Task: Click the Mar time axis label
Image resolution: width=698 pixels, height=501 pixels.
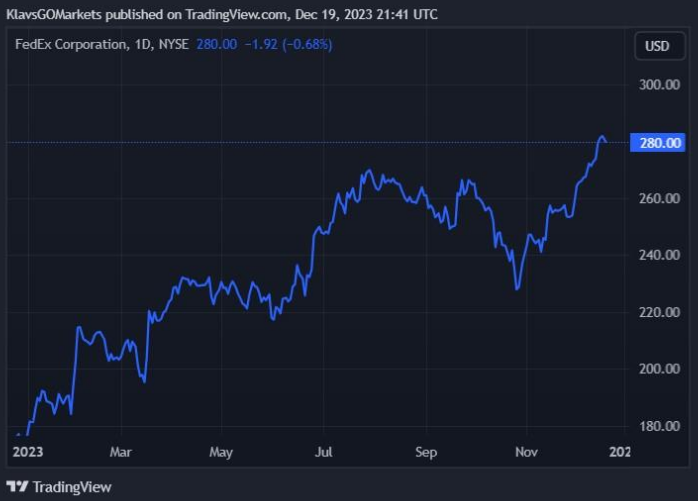Action: pos(121,452)
